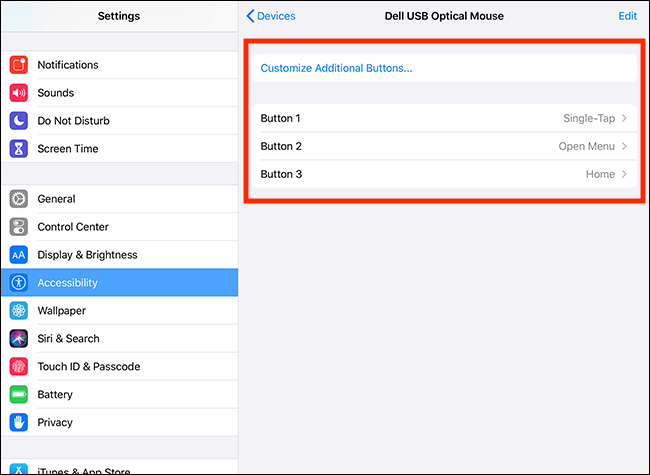Tap the green Battery icon
Image resolution: width=650 pixels, height=475 pixels.
[x=19, y=394]
